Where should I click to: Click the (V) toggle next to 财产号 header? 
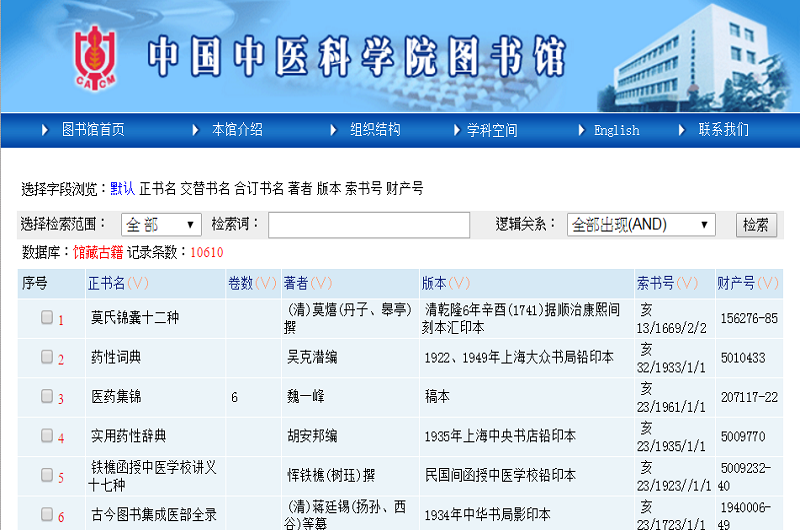767,283
